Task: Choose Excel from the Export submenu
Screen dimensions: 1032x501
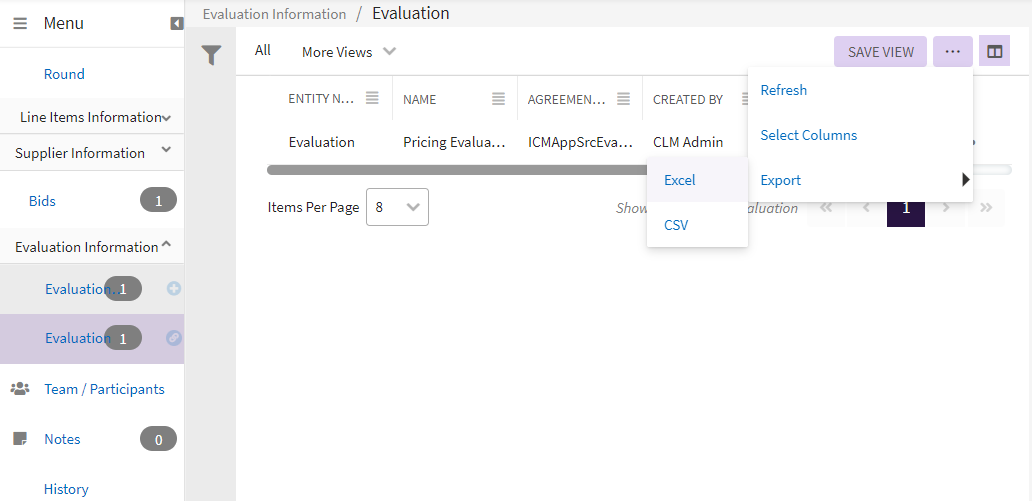Action: point(680,180)
